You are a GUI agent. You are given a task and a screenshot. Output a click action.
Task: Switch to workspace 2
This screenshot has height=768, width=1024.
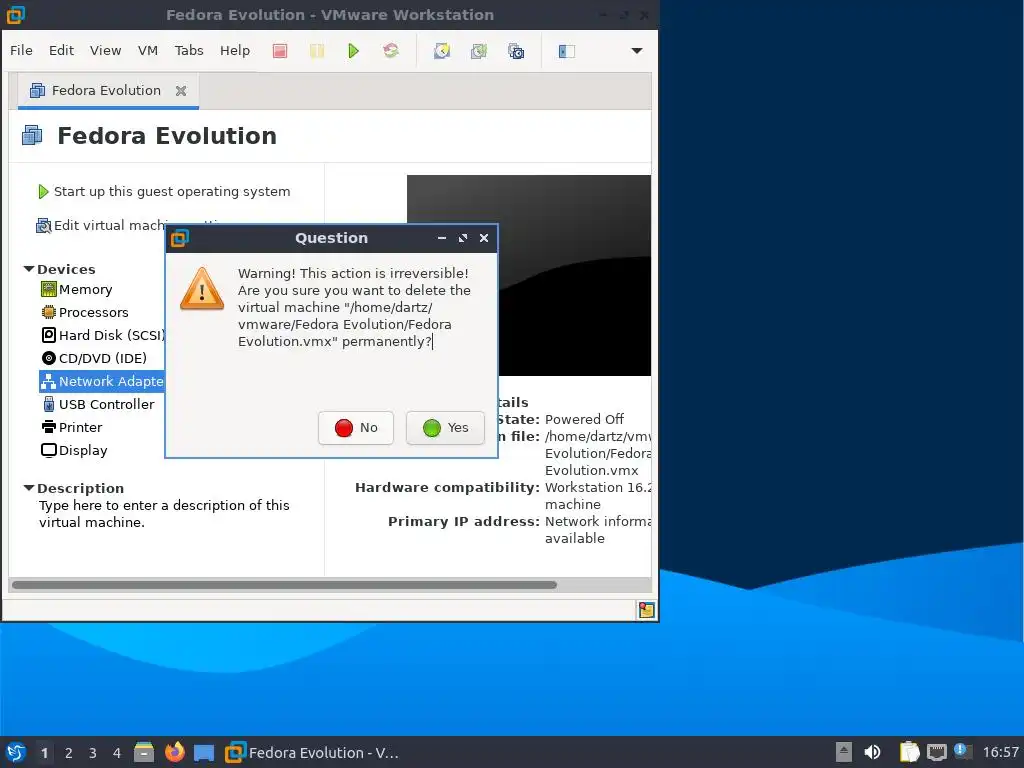[69, 753]
